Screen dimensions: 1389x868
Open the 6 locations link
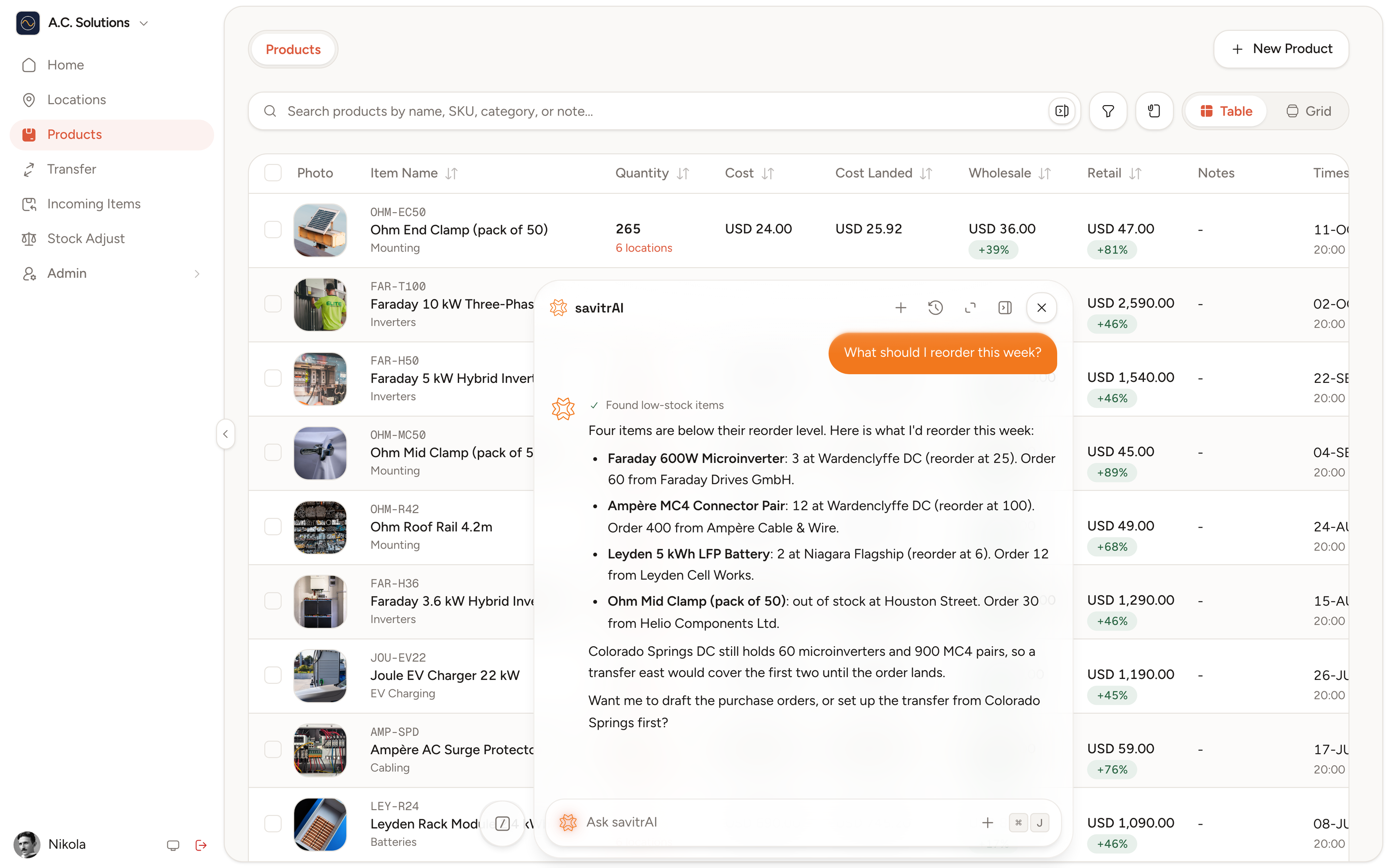(x=643, y=248)
